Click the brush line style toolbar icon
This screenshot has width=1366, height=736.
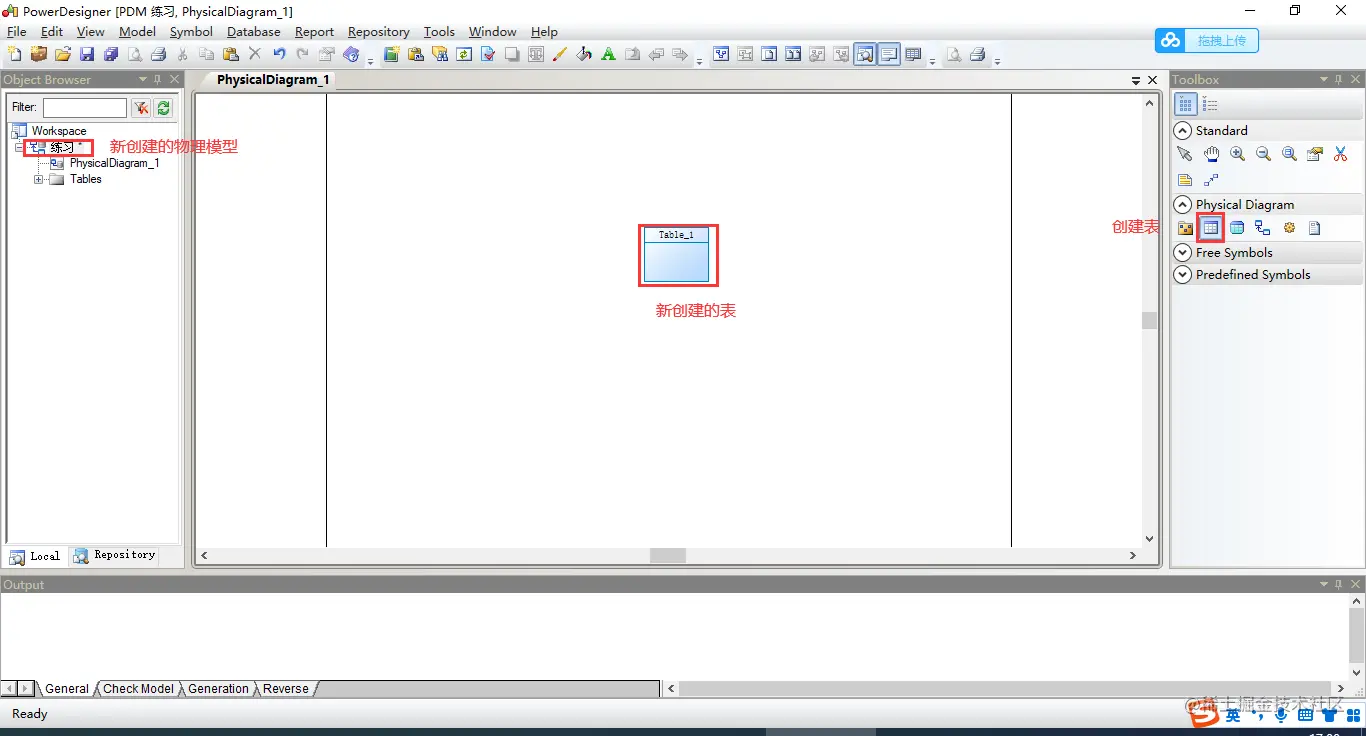560,54
